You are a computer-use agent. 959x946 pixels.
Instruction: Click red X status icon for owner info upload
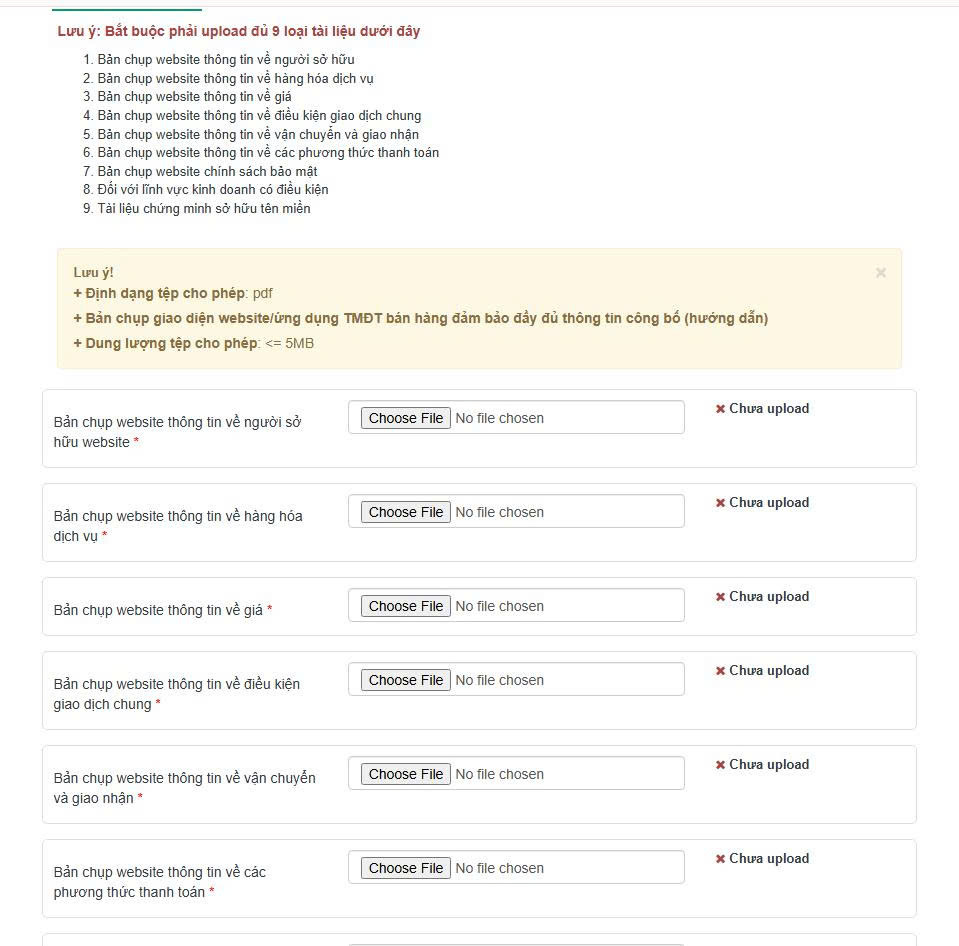tap(720, 409)
